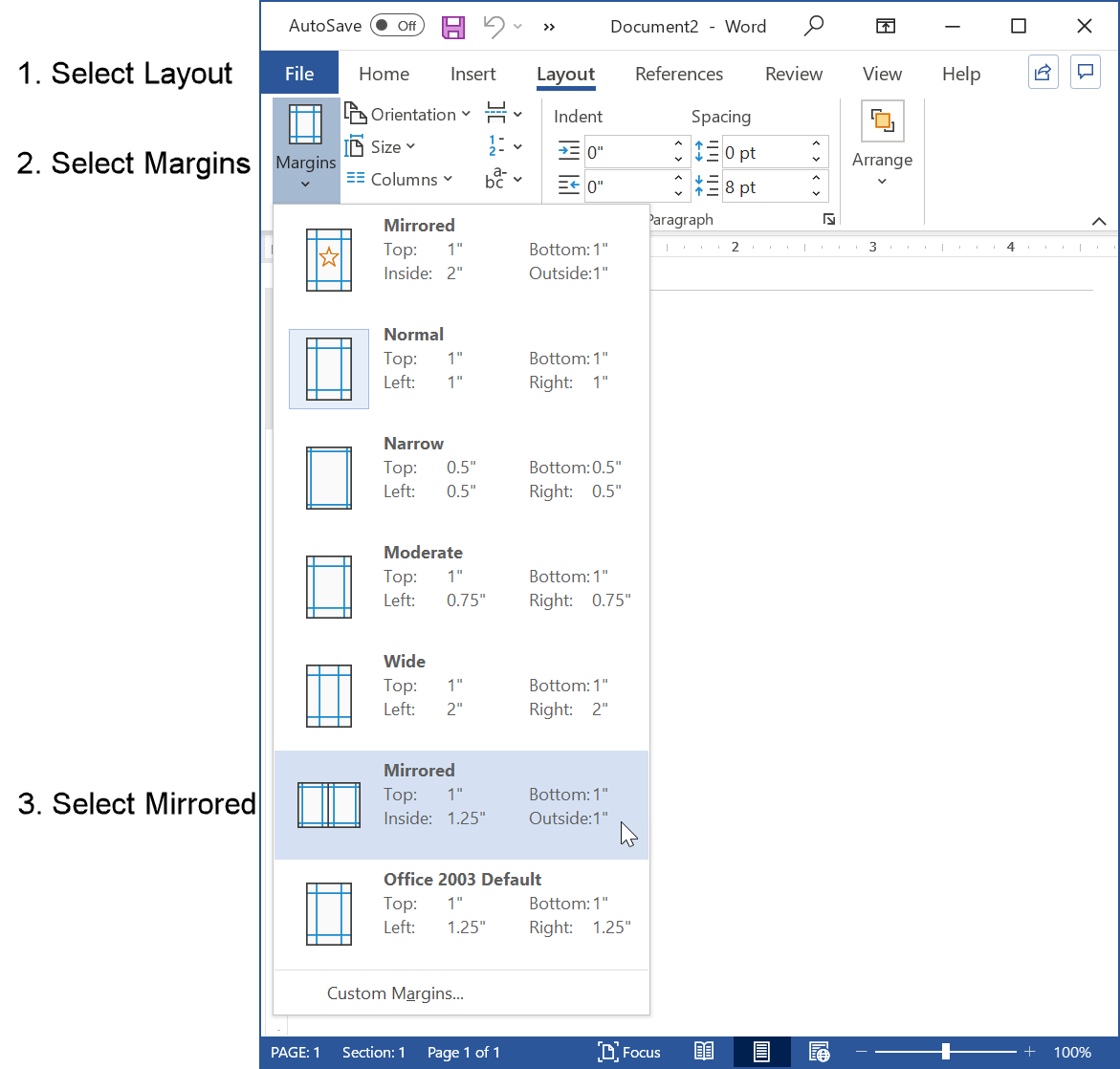Adjust the zoom slider
Image resolution: width=1120 pixels, height=1069 pixels.
945,1051
